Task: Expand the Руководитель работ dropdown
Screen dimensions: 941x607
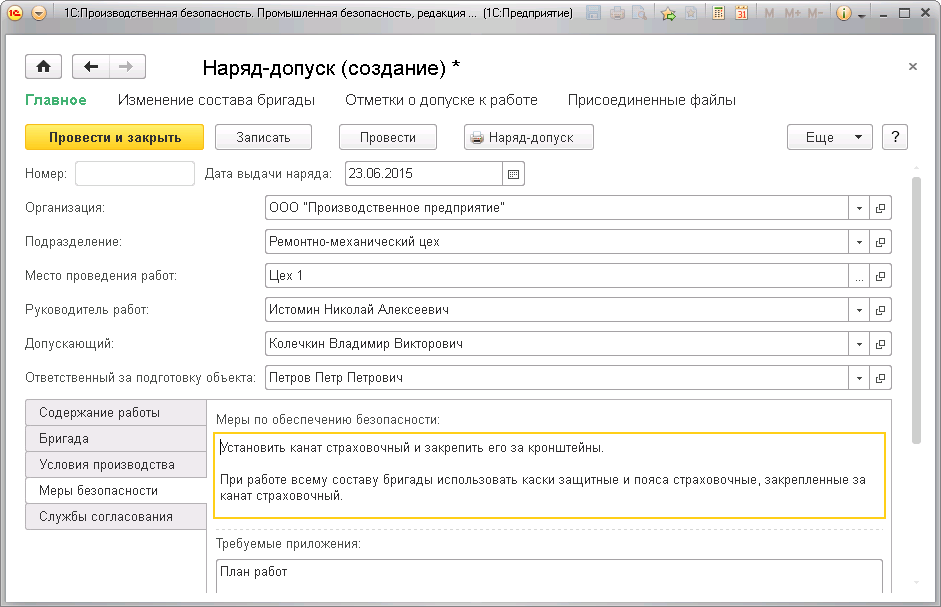Action: [859, 310]
